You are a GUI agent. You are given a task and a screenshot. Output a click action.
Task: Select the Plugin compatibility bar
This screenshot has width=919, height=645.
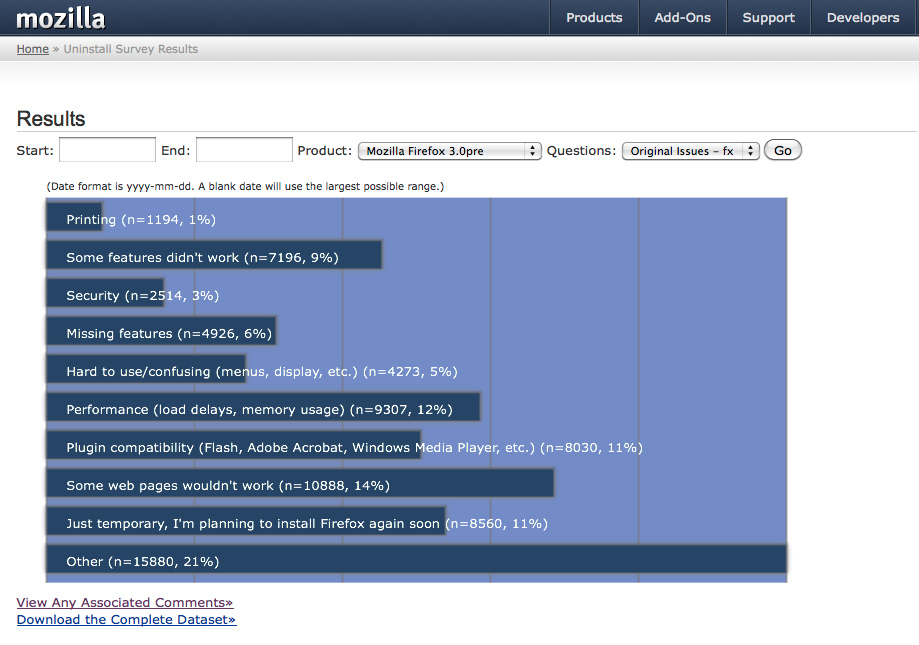233,446
